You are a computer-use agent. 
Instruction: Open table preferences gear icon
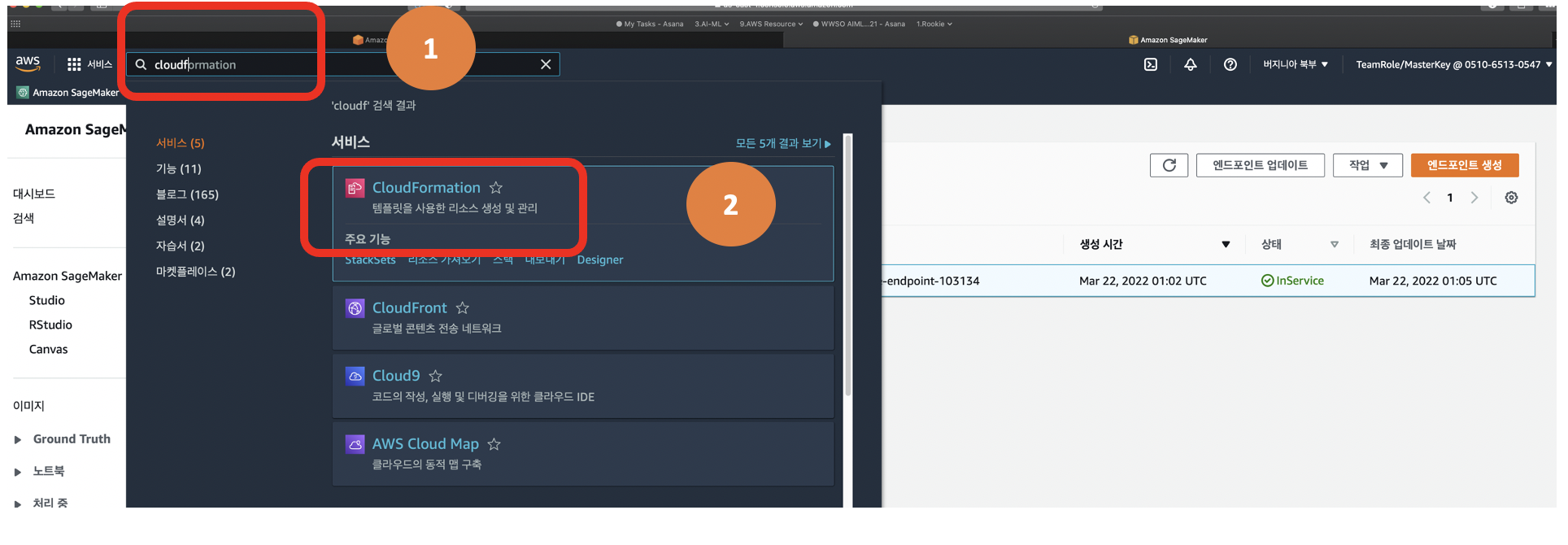(1511, 198)
